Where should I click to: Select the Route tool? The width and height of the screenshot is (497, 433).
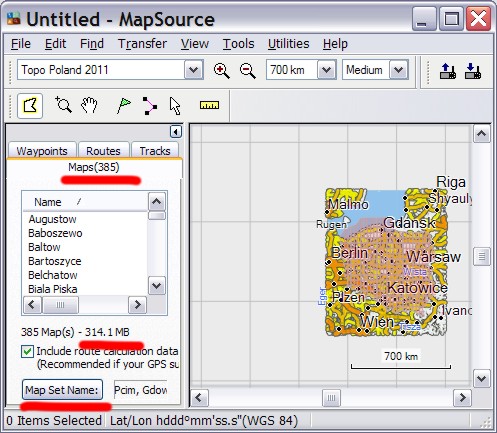pyautogui.click(x=149, y=106)
